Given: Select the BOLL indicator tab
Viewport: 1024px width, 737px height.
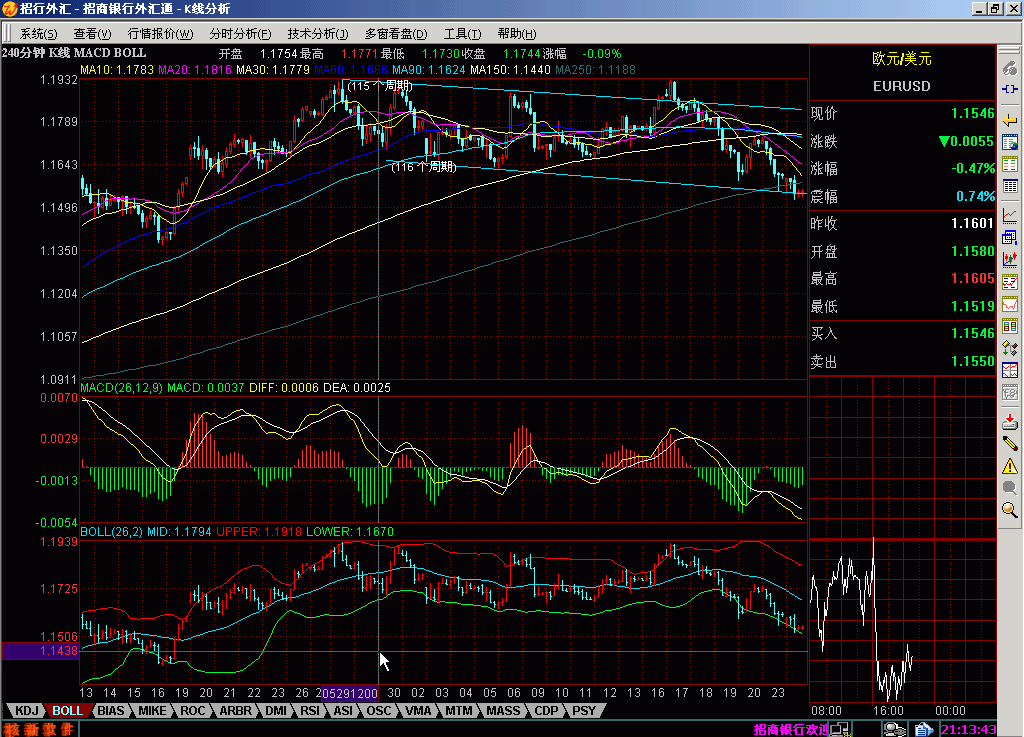Looking at the screenshot, I should click(67, 711).
